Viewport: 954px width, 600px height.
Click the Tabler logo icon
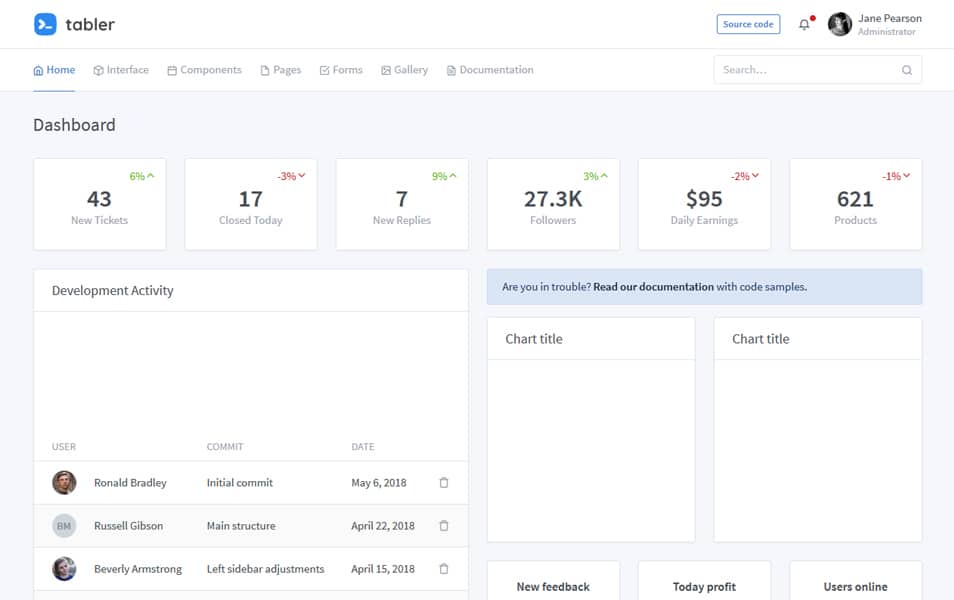[x=45, y=24]
